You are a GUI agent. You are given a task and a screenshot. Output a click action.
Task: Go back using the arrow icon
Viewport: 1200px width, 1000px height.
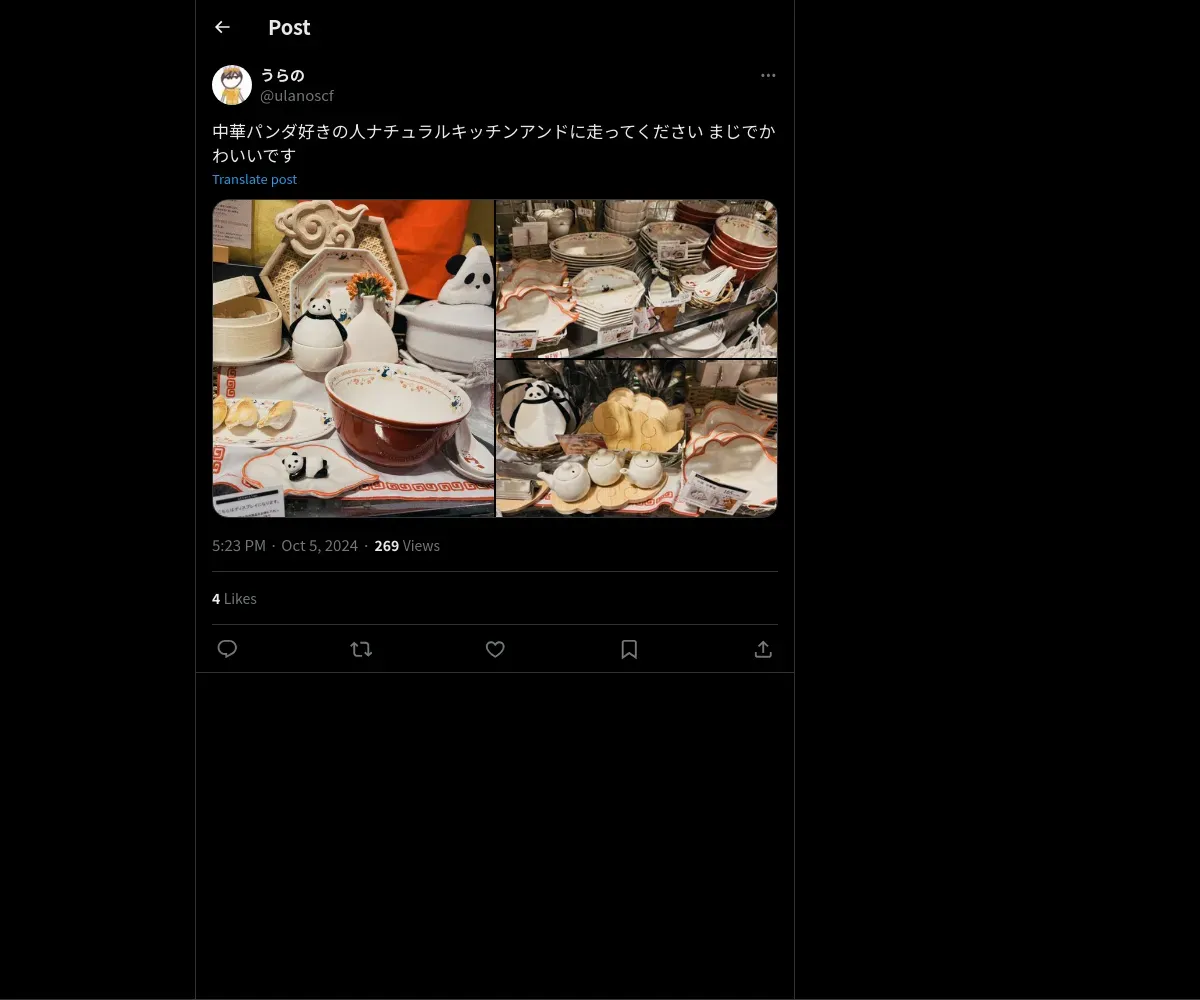[x=222, y=28]
